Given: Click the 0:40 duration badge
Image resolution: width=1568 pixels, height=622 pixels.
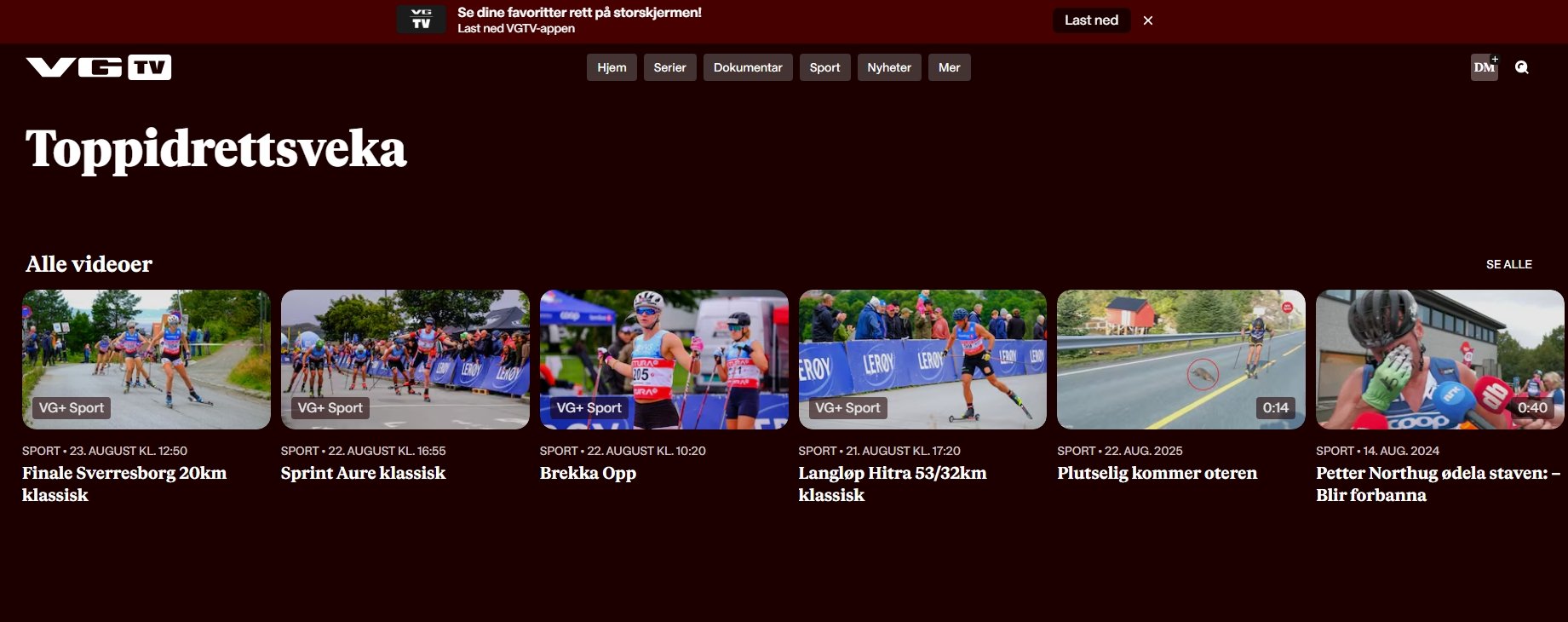Looking at the screenshot, I should coord(1532,408).
